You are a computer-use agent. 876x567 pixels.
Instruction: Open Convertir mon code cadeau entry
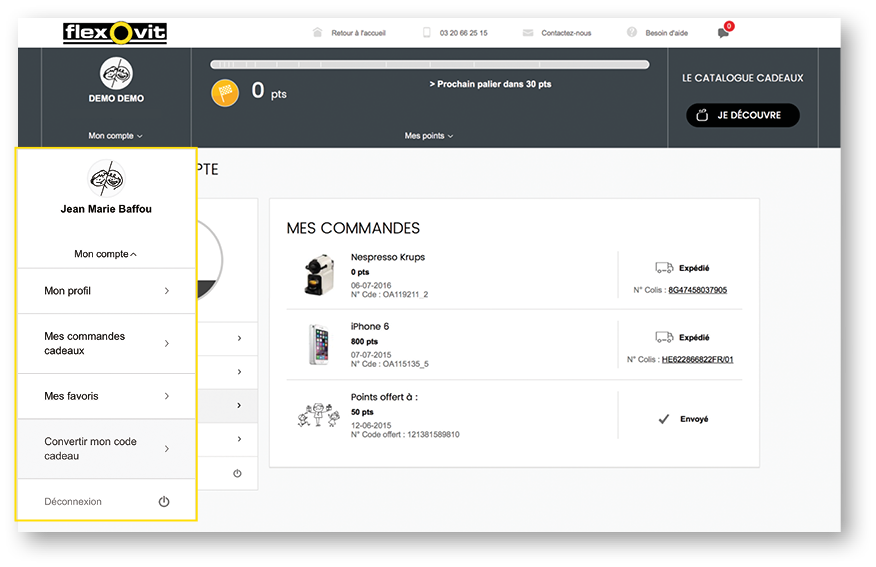(107, 449)
